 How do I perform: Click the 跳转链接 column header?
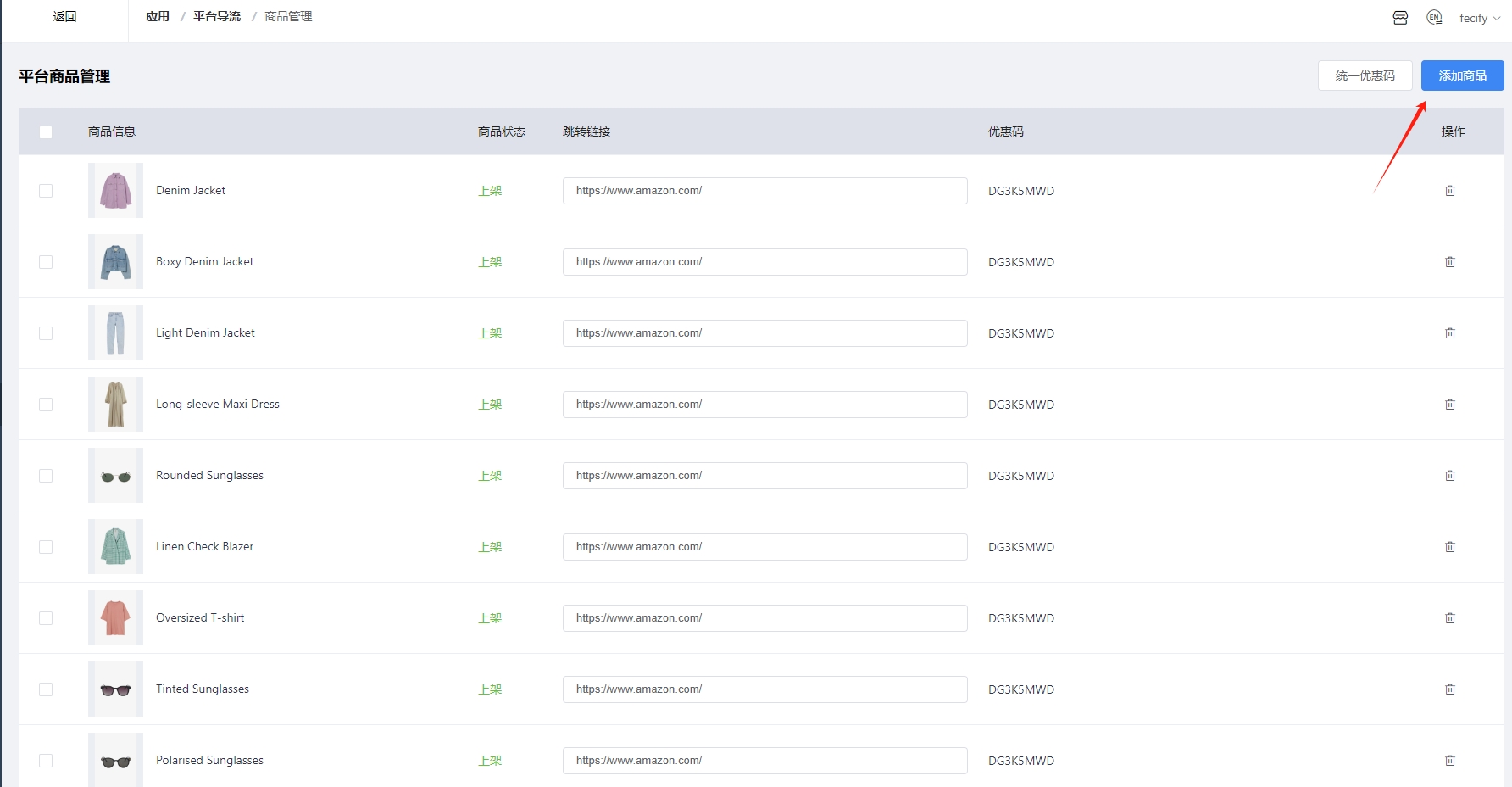(x=586, y=131)
